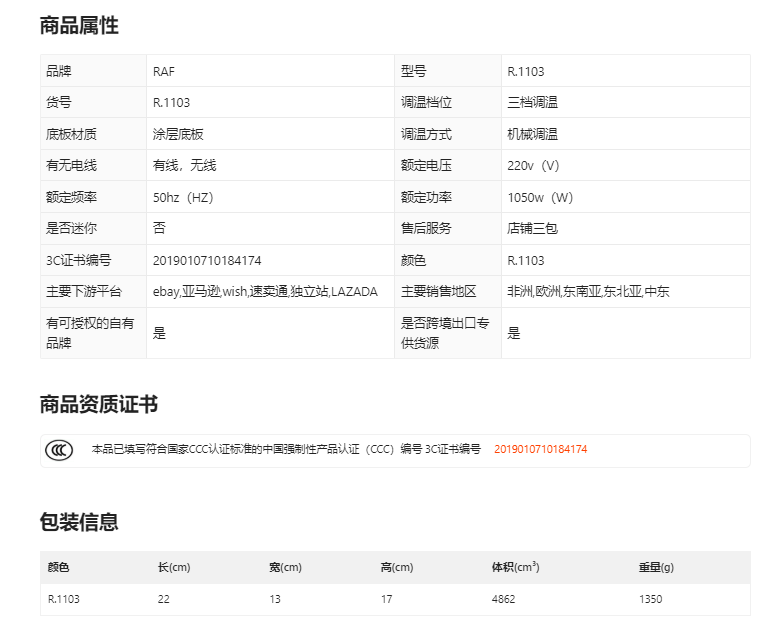Click the downstream platforms list with ebay
Image resolution: width=773 pixels, height=635 pixels.
pos(265,292)
